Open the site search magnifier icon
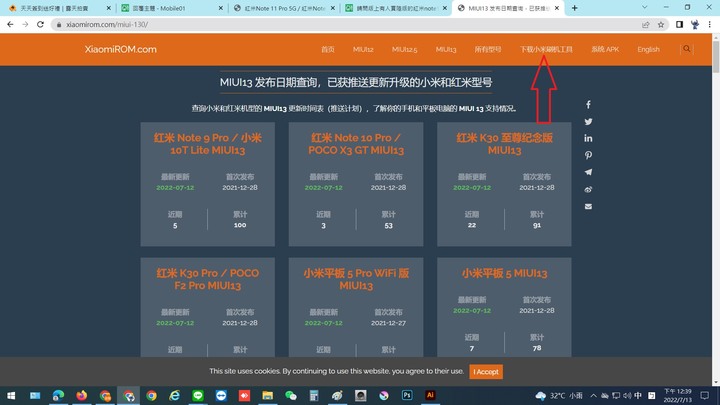The height and width of the screenshot is (405, 720). click(686, 49)
